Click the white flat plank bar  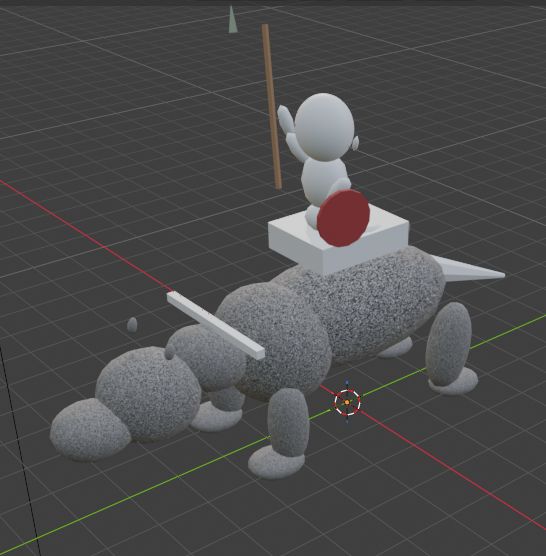[216, 325]
